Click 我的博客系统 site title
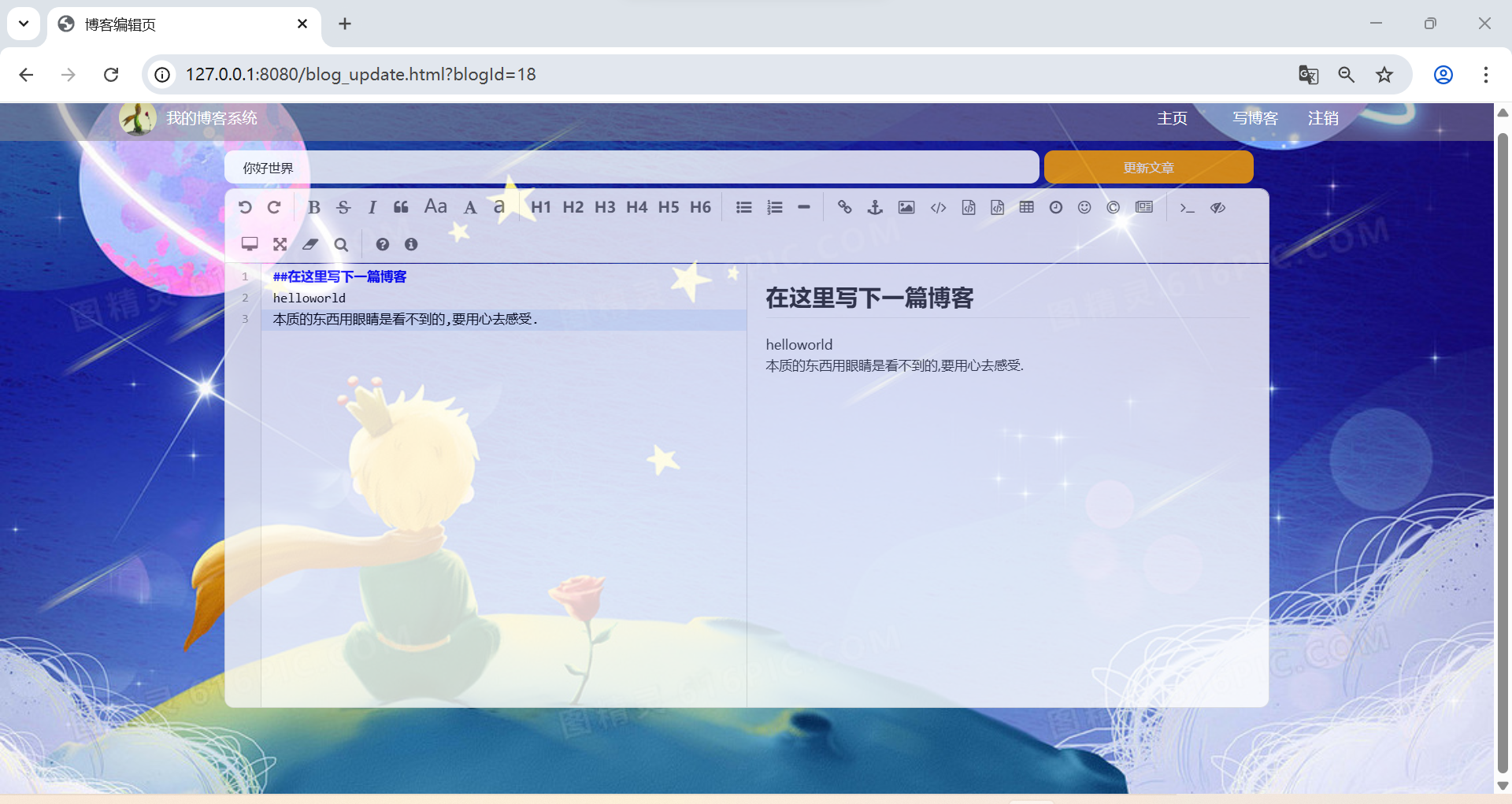 tap(212, 118)
